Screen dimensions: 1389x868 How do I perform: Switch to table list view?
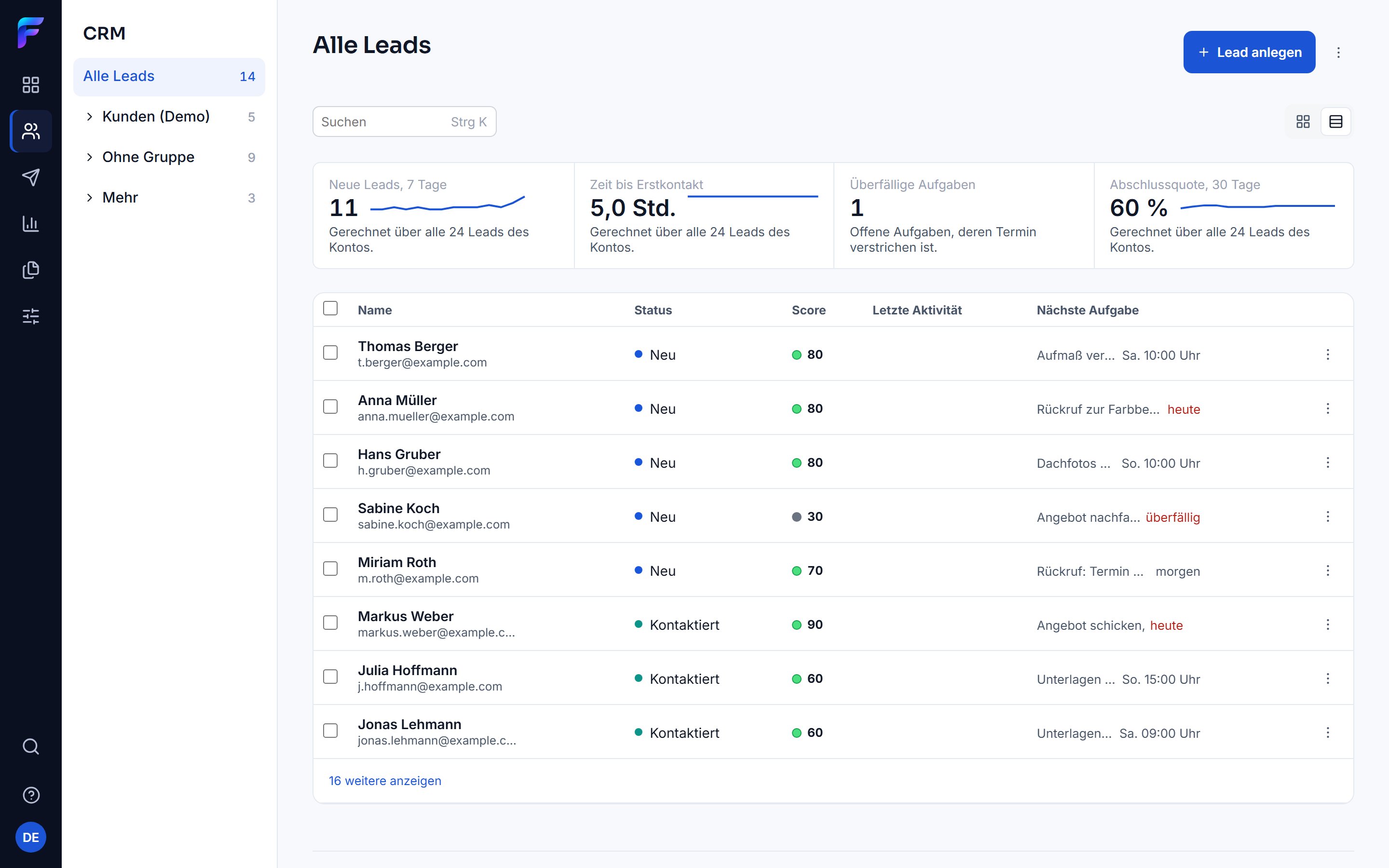pyautogui.click(x=1335, y=122)
